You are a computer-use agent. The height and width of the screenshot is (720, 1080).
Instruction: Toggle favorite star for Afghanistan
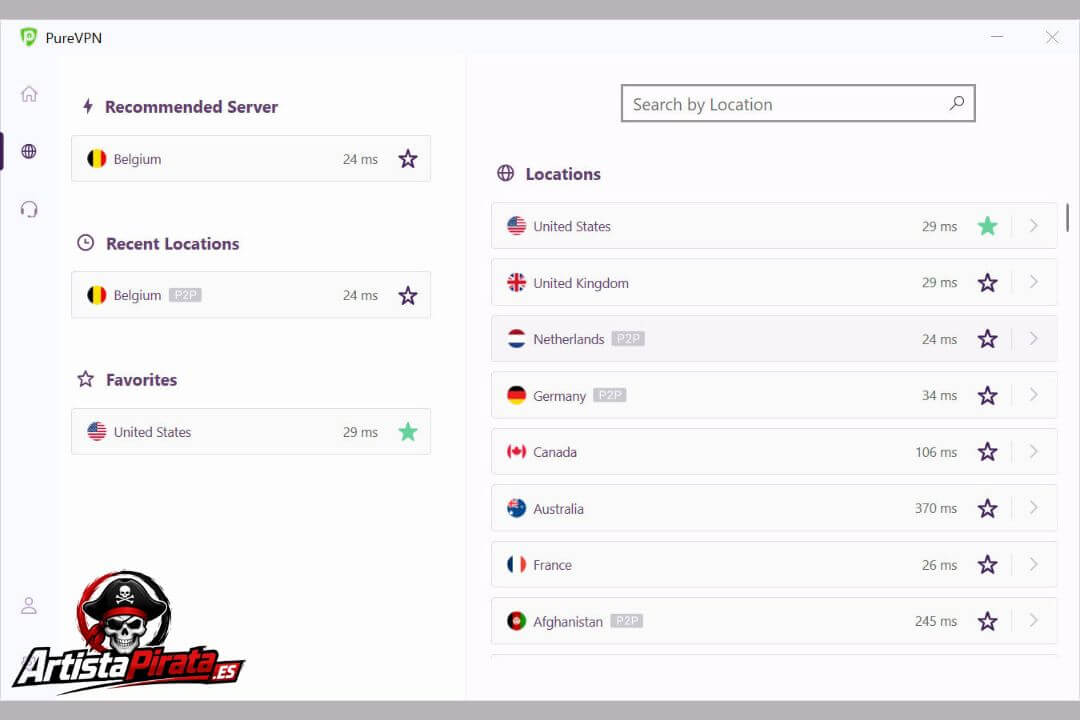tap(988, 621)
